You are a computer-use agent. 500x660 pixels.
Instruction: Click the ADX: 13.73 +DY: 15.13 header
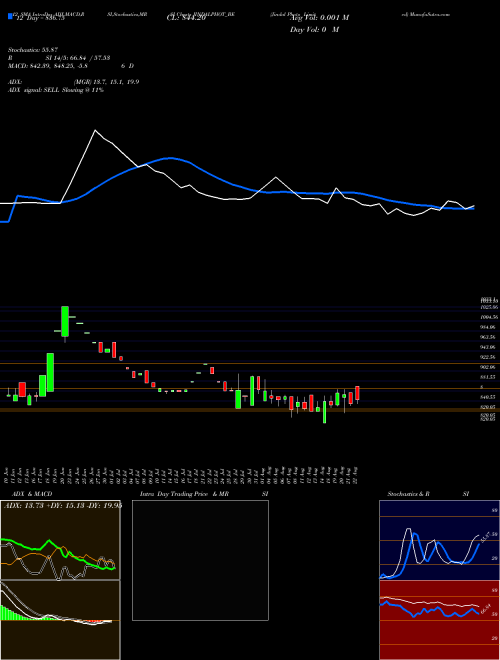pos(63,506)
